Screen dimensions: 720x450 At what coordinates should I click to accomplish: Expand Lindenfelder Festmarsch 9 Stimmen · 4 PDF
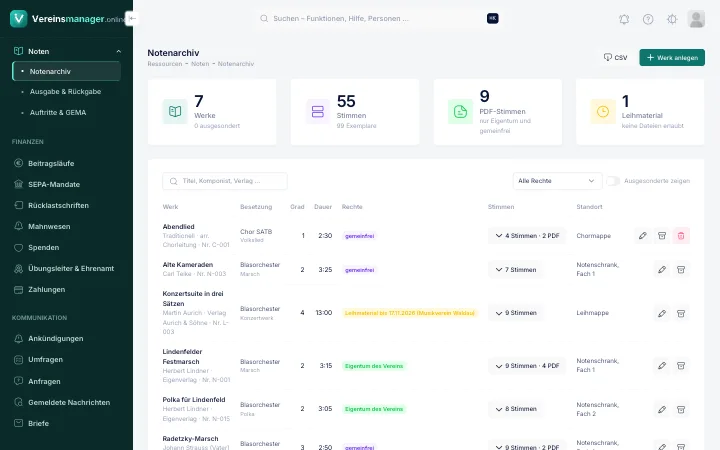pyautogui.click(x=527, y=366)
